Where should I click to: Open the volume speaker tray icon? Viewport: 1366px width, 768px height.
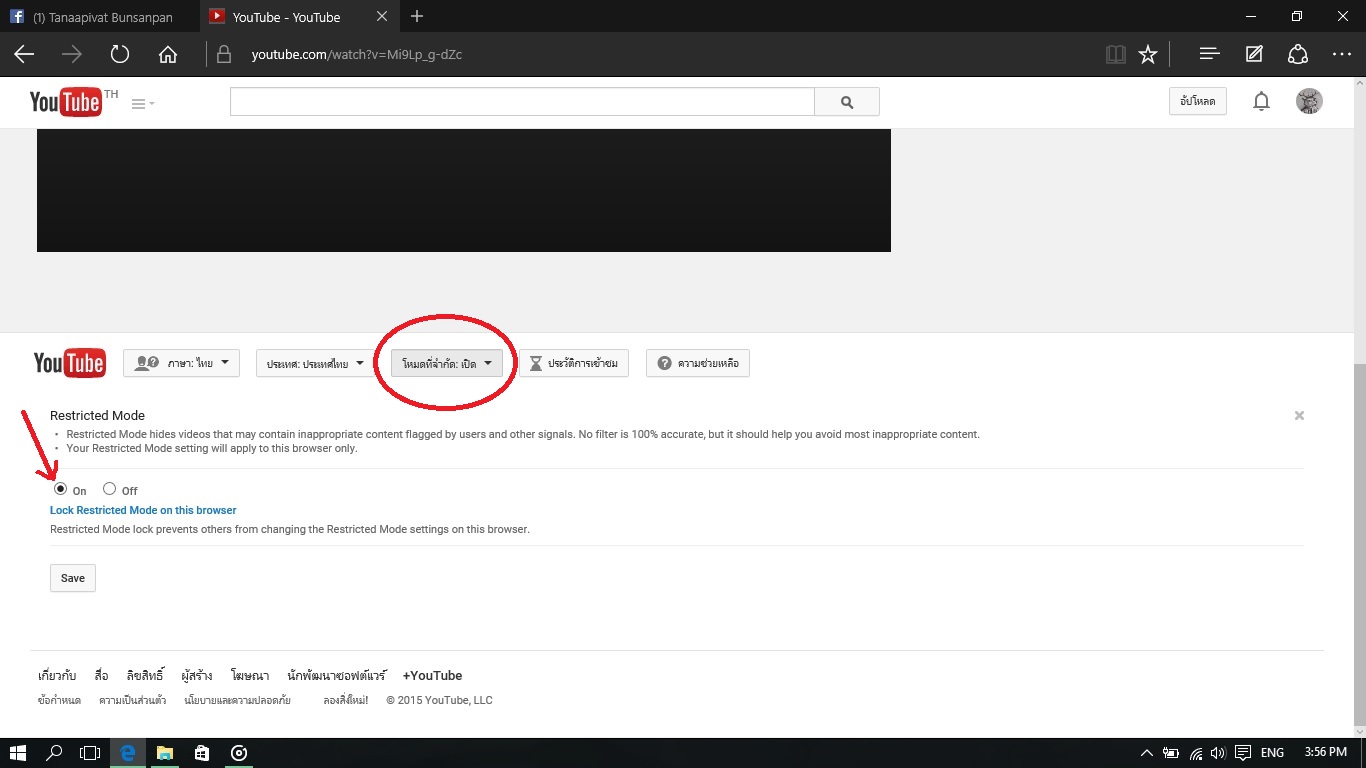tap(1218, 753)
